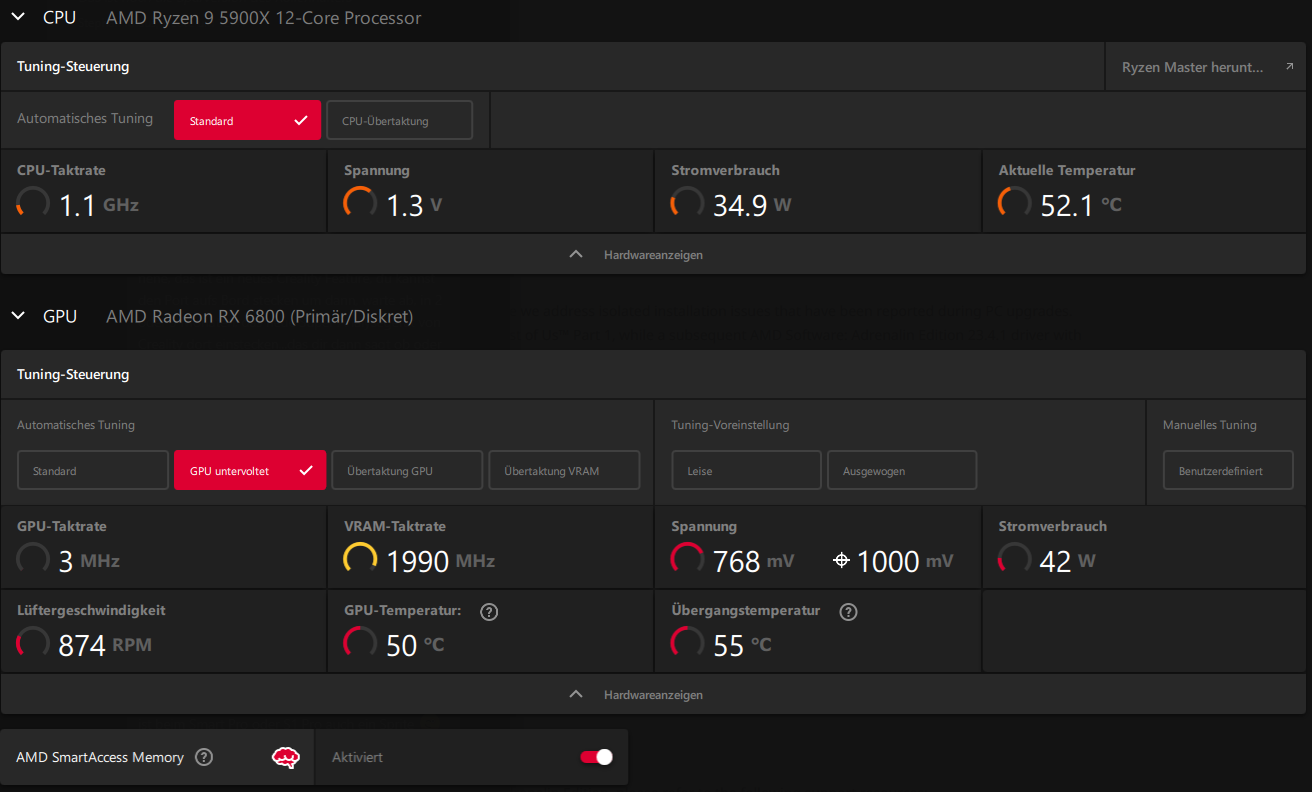
Task: Select Ausgewogen tuning preset
Action: coord(902,470)
